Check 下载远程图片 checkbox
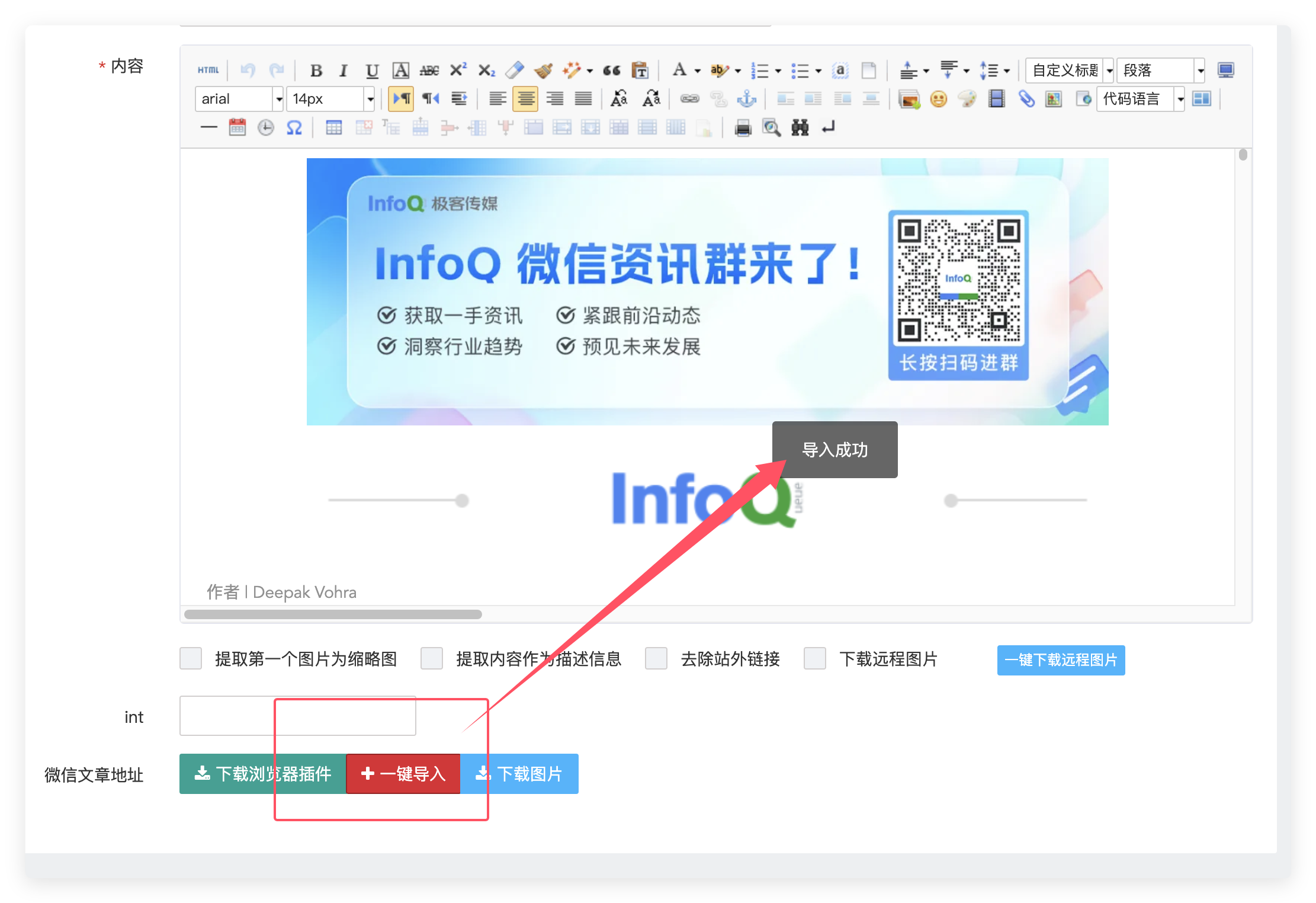 (815, 658)
